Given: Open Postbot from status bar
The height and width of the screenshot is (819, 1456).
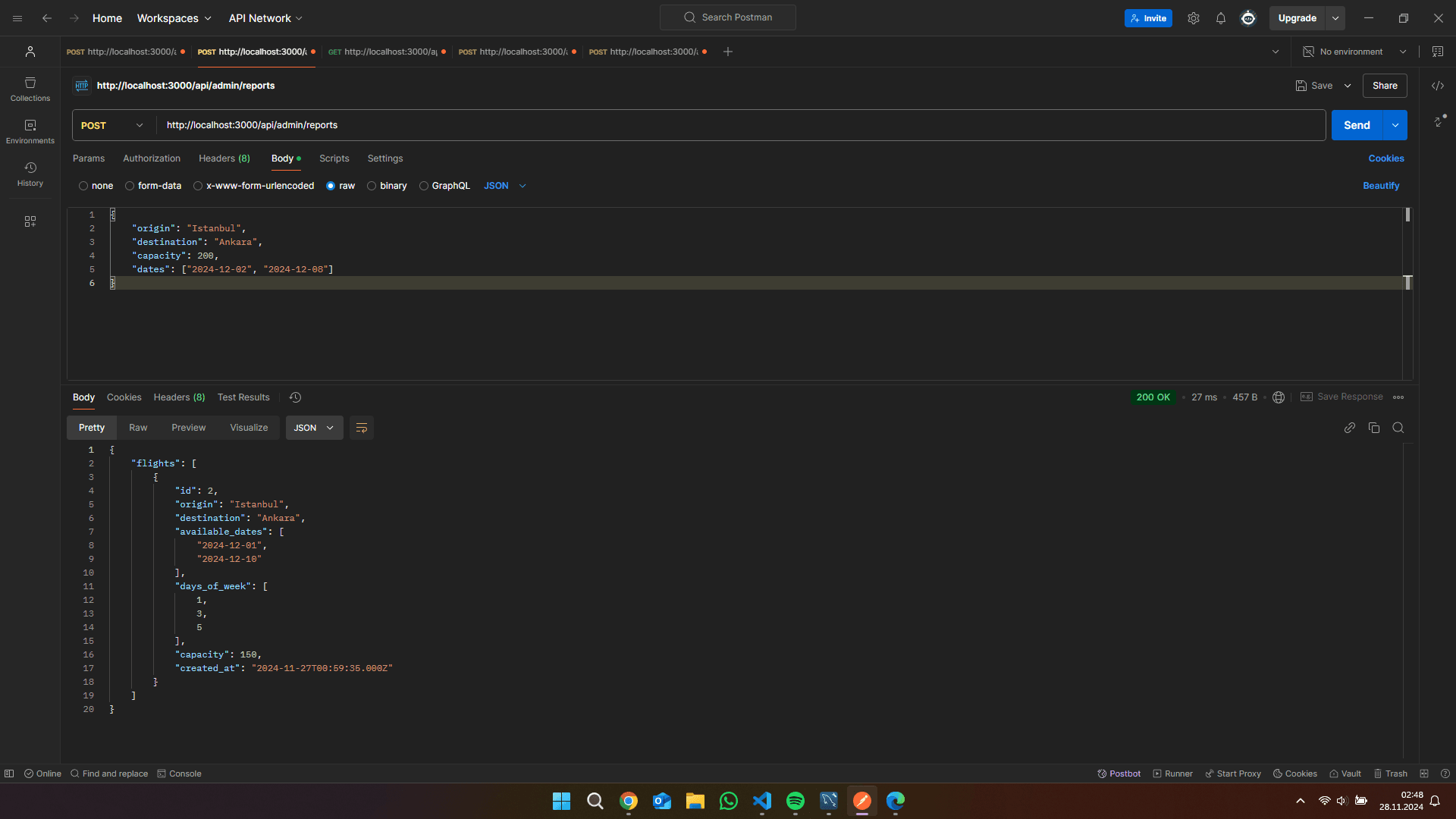Looking at the screenshot, I should [x=1119, y=773].
